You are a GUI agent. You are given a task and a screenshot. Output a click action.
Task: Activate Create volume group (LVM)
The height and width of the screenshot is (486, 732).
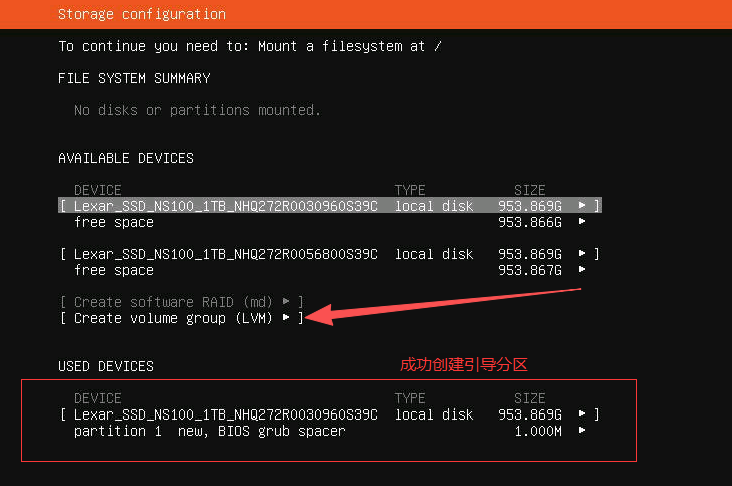click(x=172, y=318)
